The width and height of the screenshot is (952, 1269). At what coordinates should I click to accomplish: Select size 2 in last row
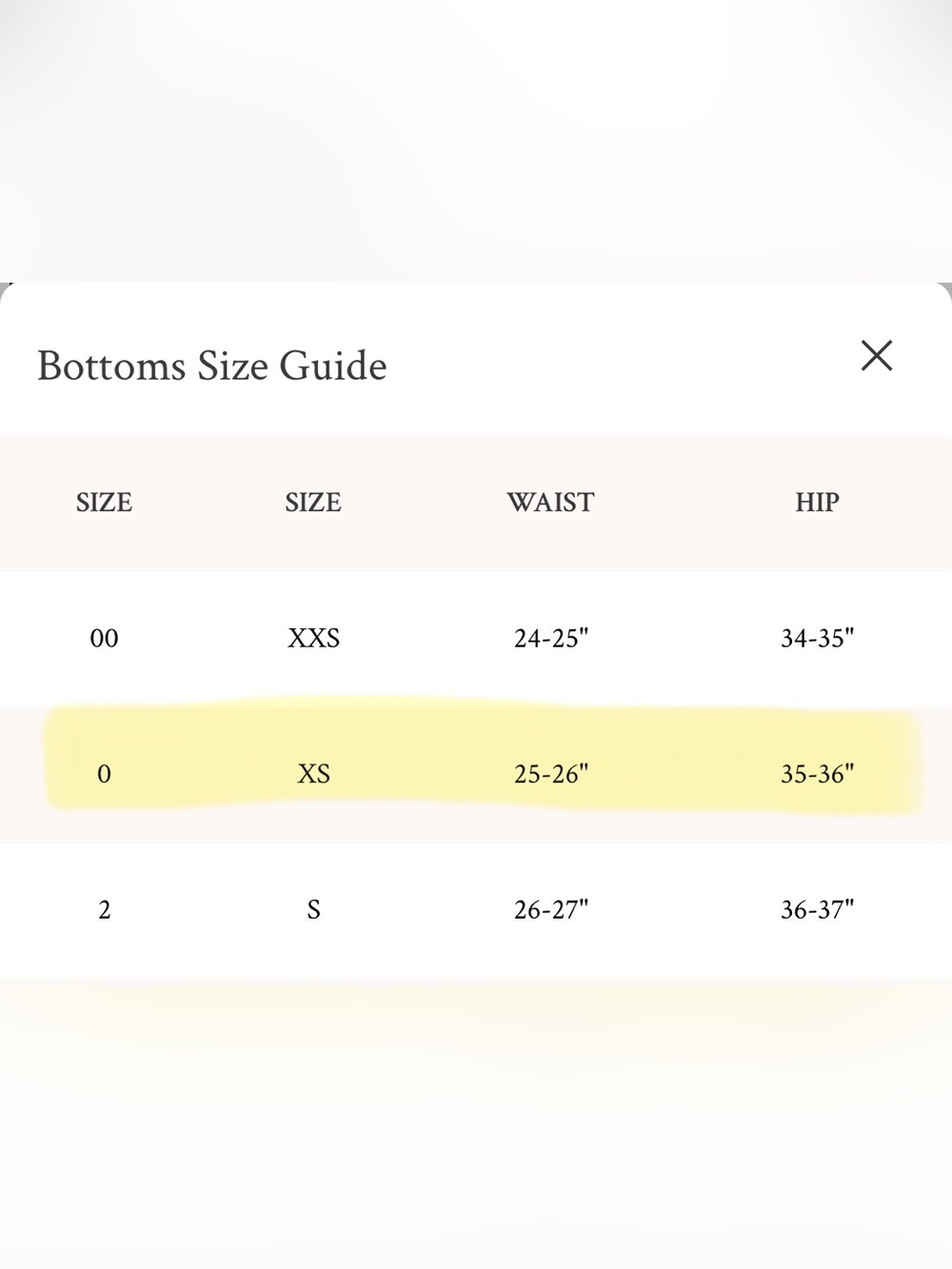coord(104,911)
